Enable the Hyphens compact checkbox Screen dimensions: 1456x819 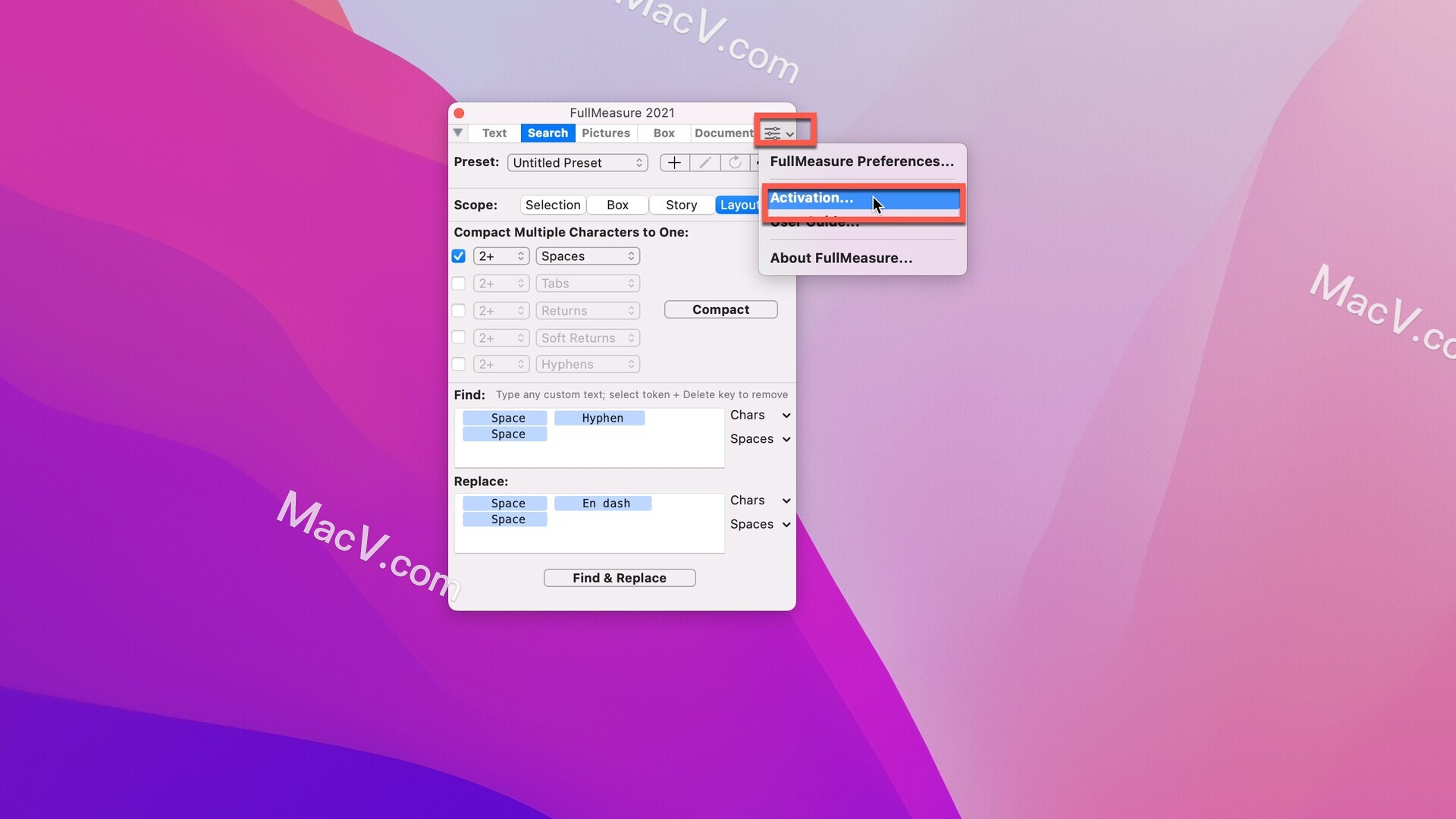(459, 365)
